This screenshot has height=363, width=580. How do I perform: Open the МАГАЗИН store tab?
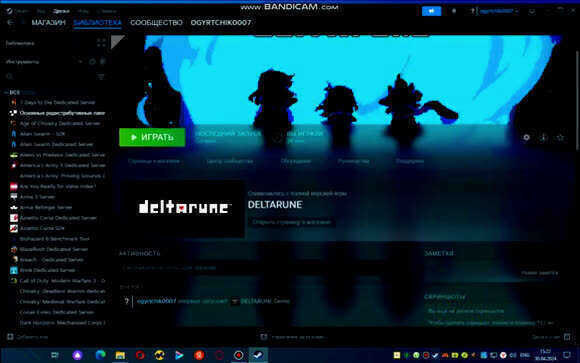coord(48,23)
